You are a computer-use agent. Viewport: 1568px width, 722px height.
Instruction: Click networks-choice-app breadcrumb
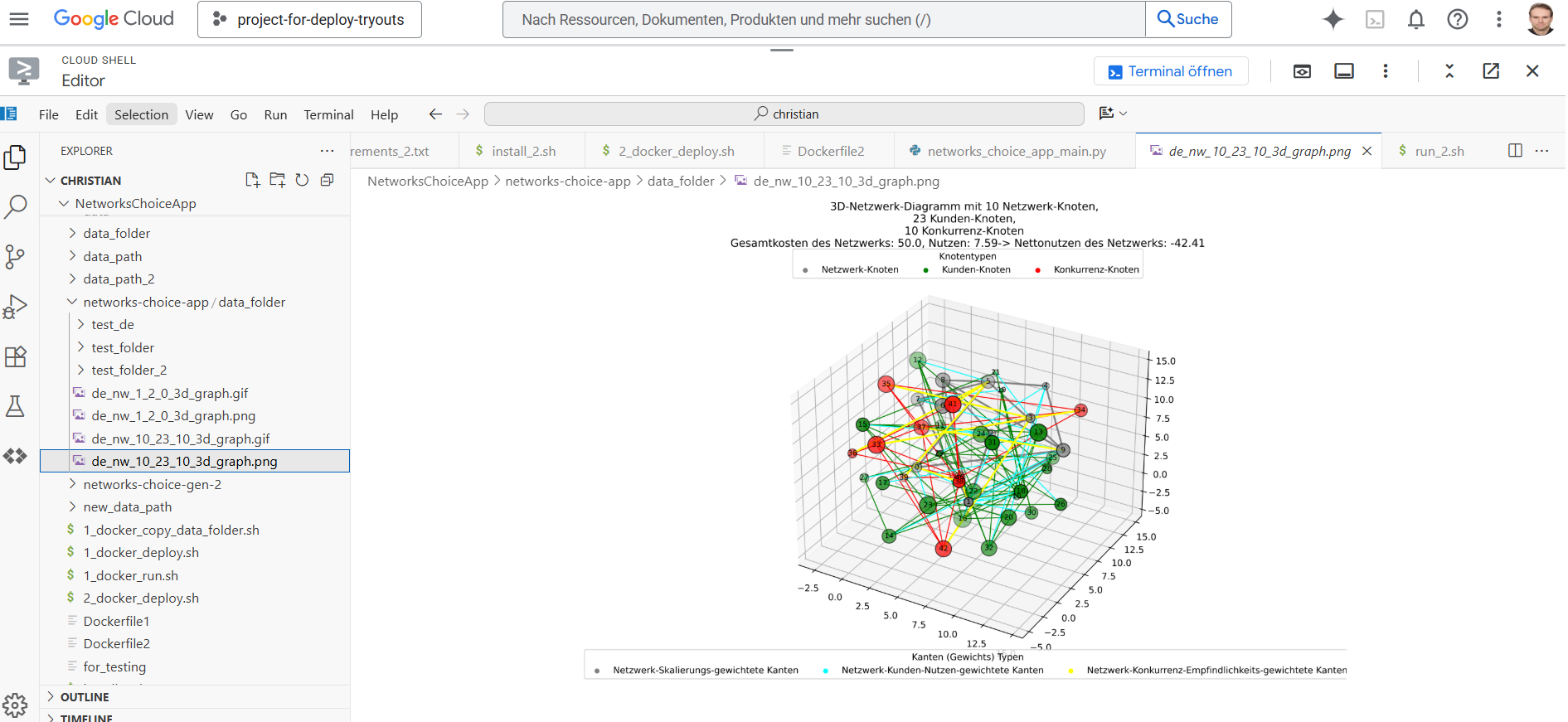(568, 181)
